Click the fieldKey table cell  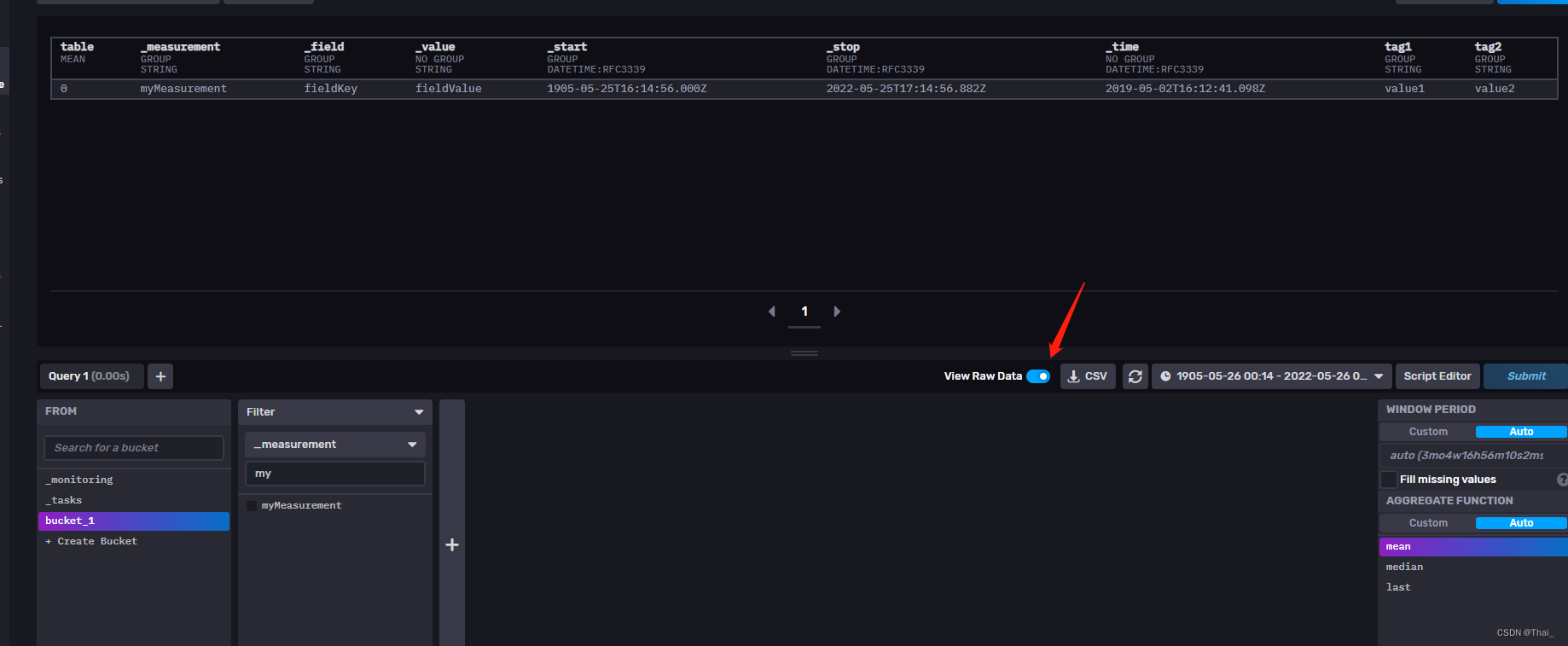coord(331,89)
